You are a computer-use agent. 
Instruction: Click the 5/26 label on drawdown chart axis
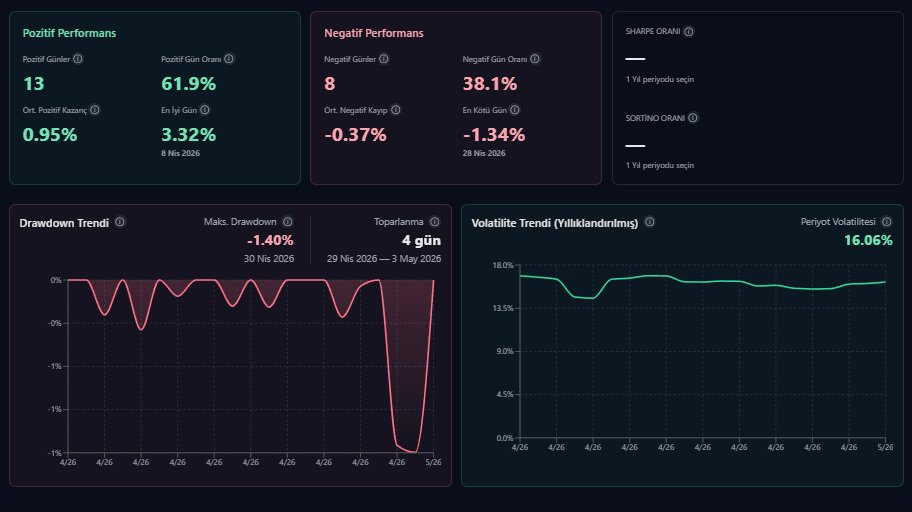[x=433, y=462]
